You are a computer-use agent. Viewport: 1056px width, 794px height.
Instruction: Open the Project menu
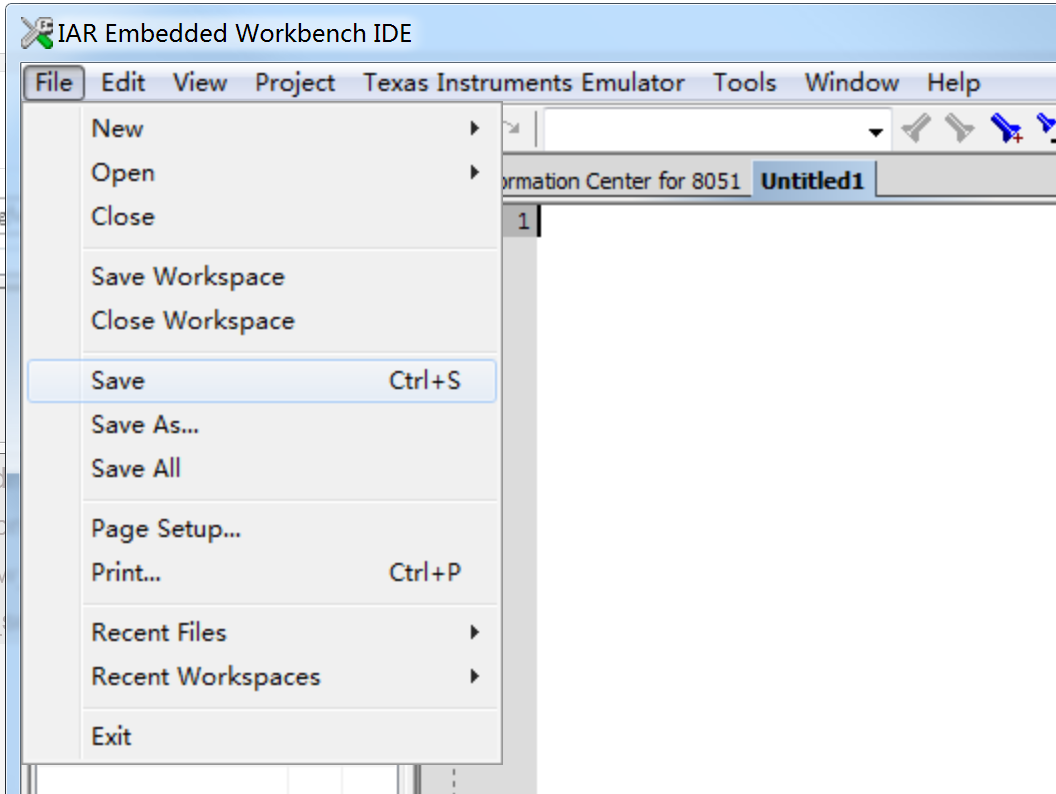(295, 82)
